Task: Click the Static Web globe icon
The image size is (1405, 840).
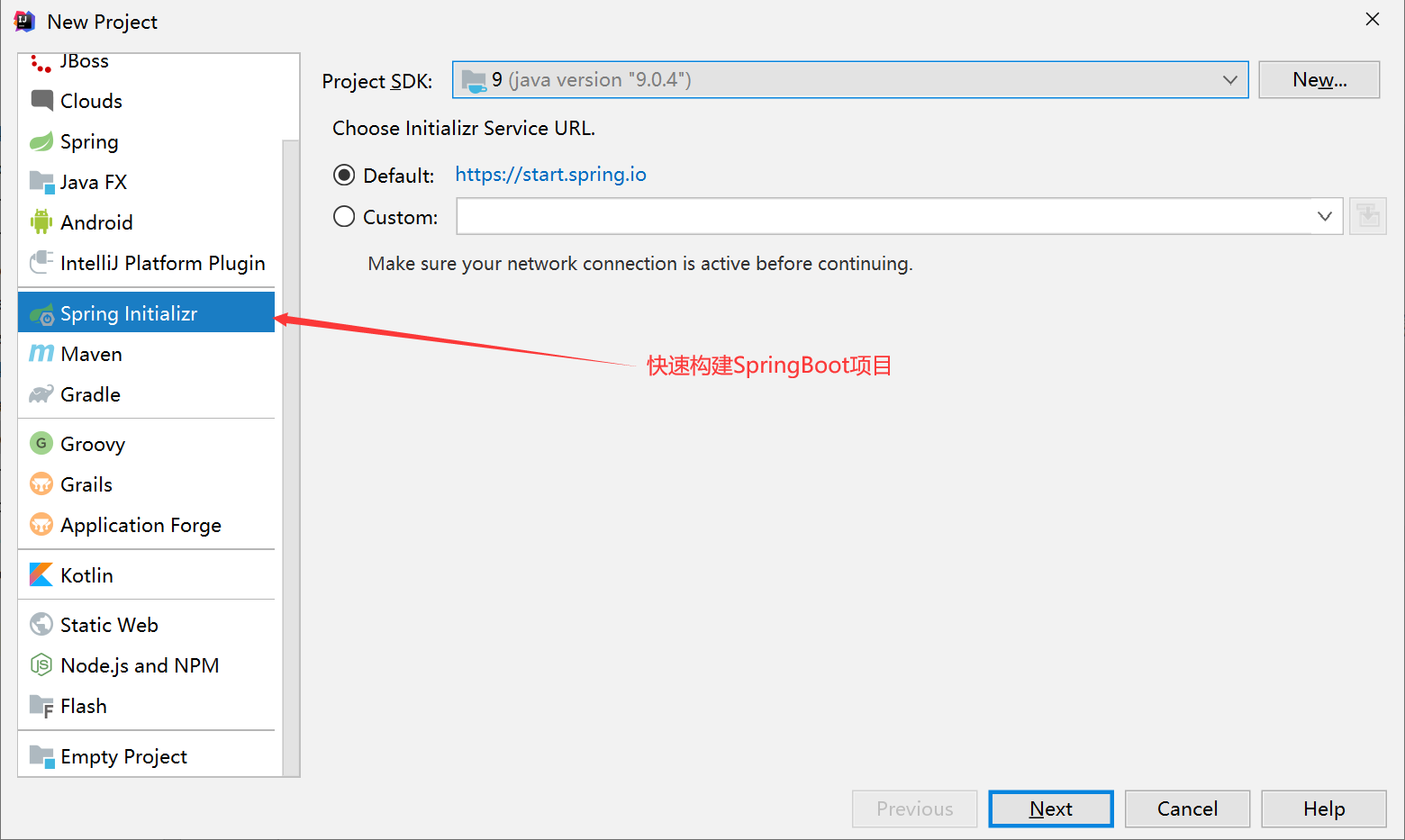Action: click(x=41, y=624)
